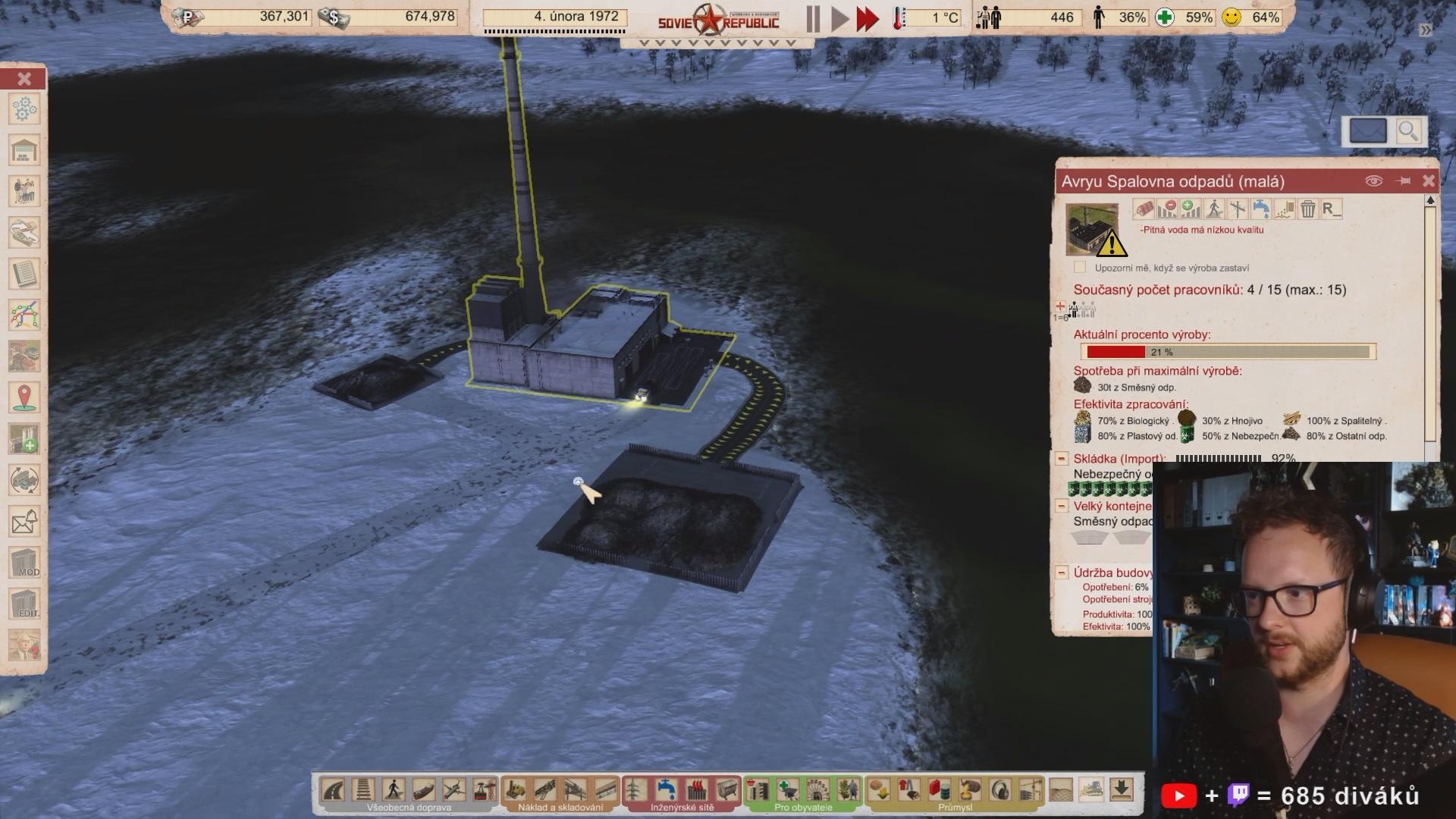
Task: Click the walking worker icon in building panel
Action: 1214,209
